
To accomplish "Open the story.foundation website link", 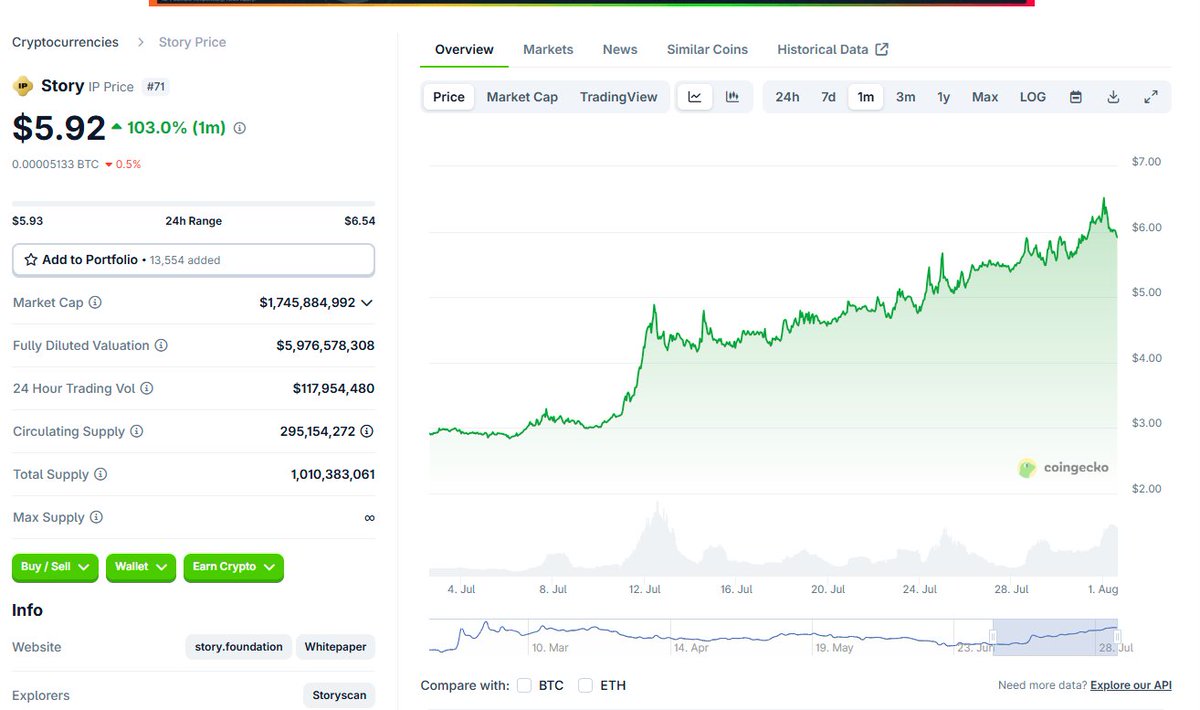I will [x=239, y=647].
